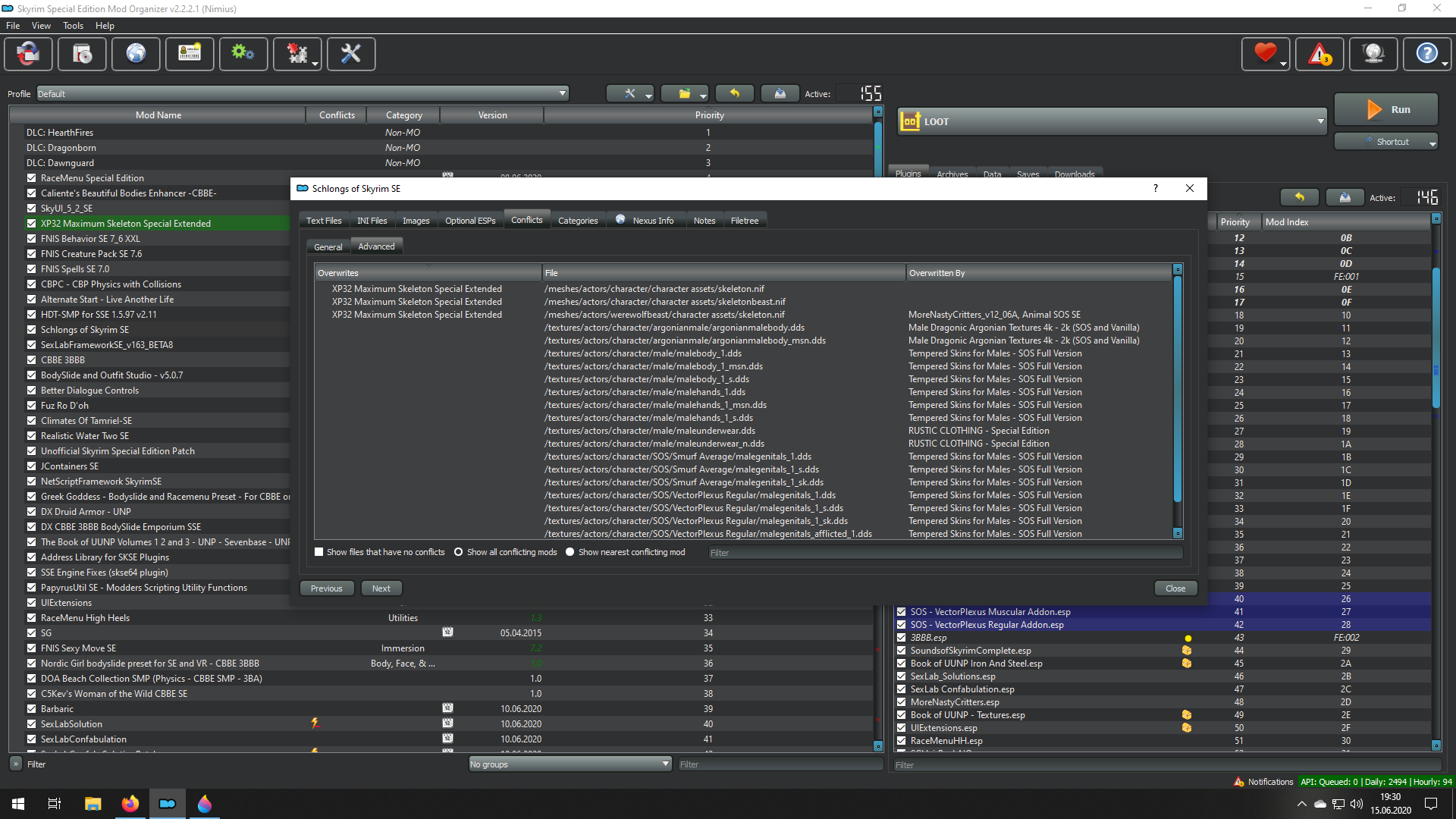
Task: Open the Profile Default dropdown
Action: [303, 93]
